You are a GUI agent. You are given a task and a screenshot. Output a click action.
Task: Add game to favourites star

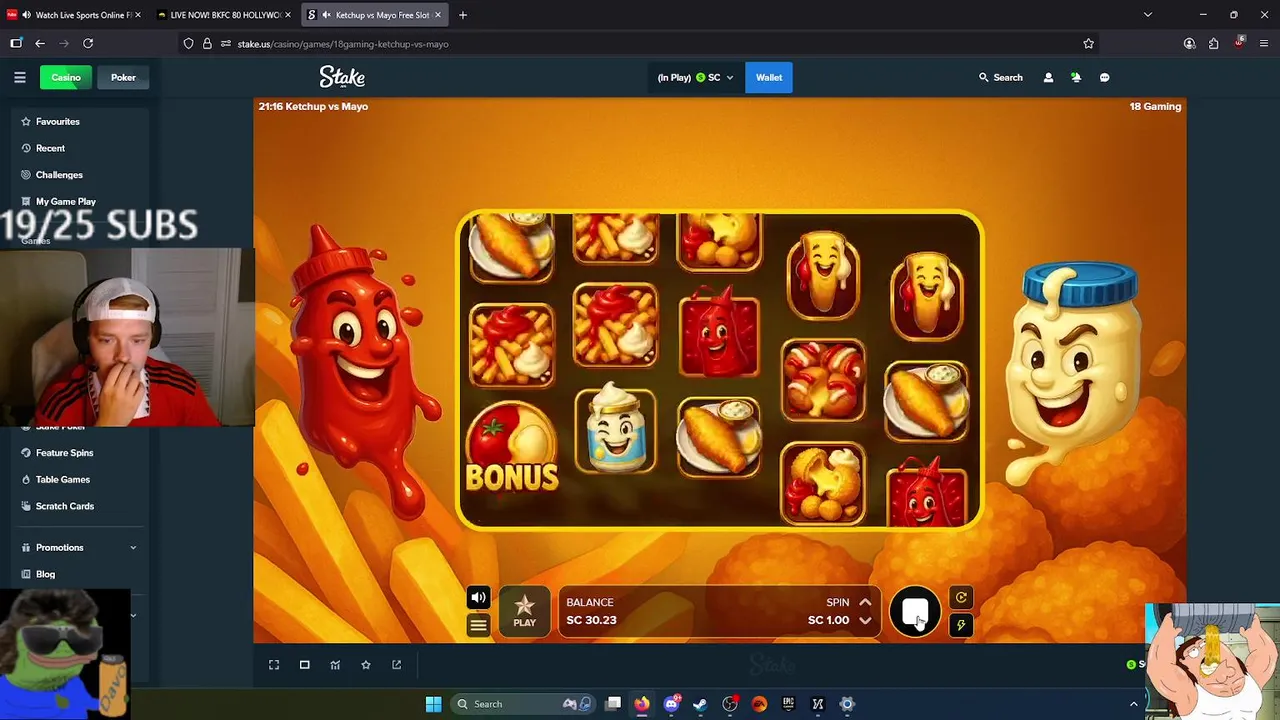(x=366, y=665)
